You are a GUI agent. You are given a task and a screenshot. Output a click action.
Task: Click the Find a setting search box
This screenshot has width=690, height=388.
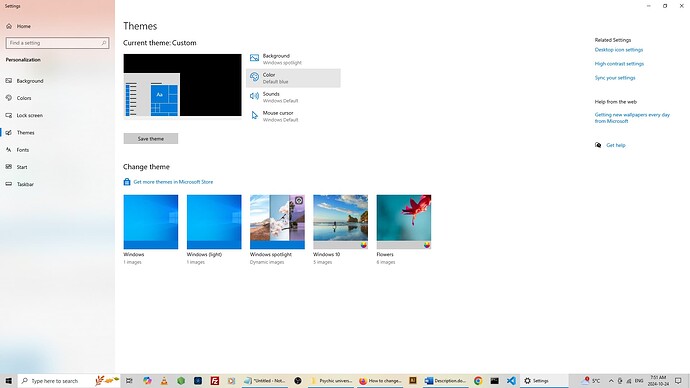click(57, 43)
